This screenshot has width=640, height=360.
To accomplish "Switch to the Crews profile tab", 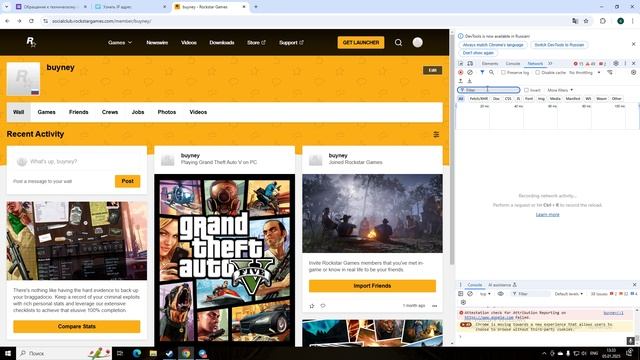I will 110,112.
